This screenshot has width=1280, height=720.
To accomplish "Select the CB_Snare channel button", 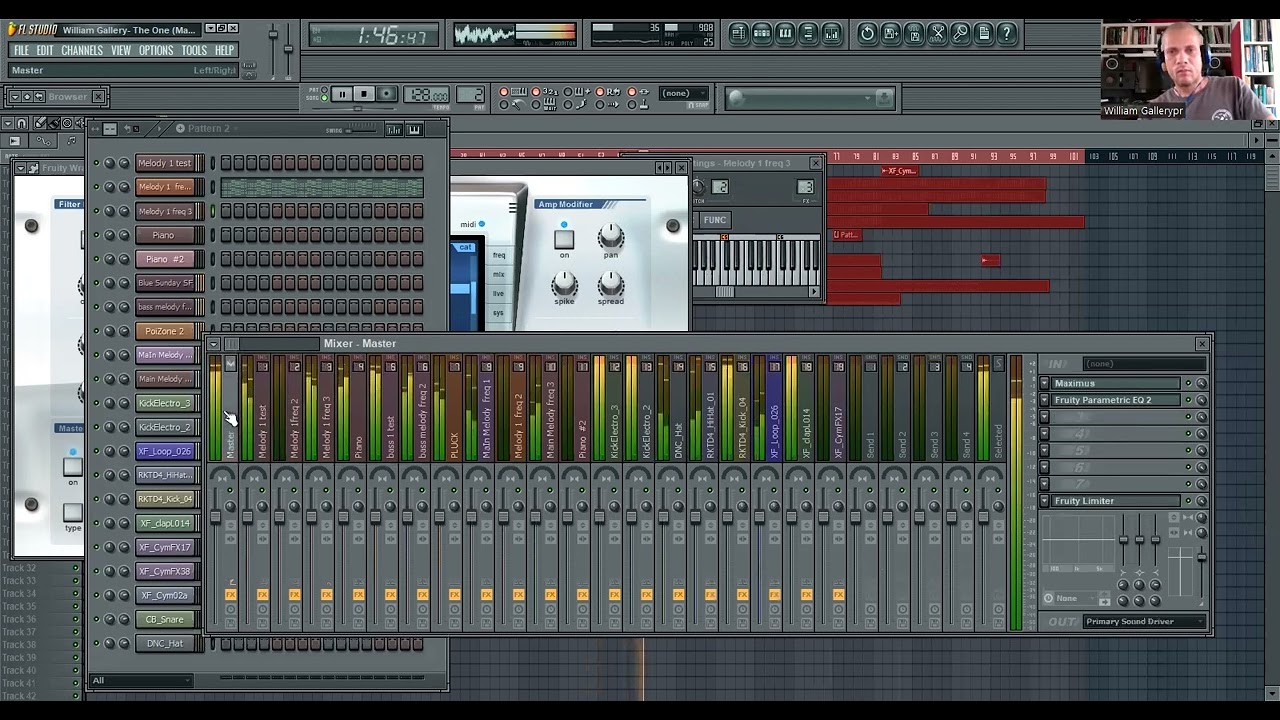I will pos(165,619).
